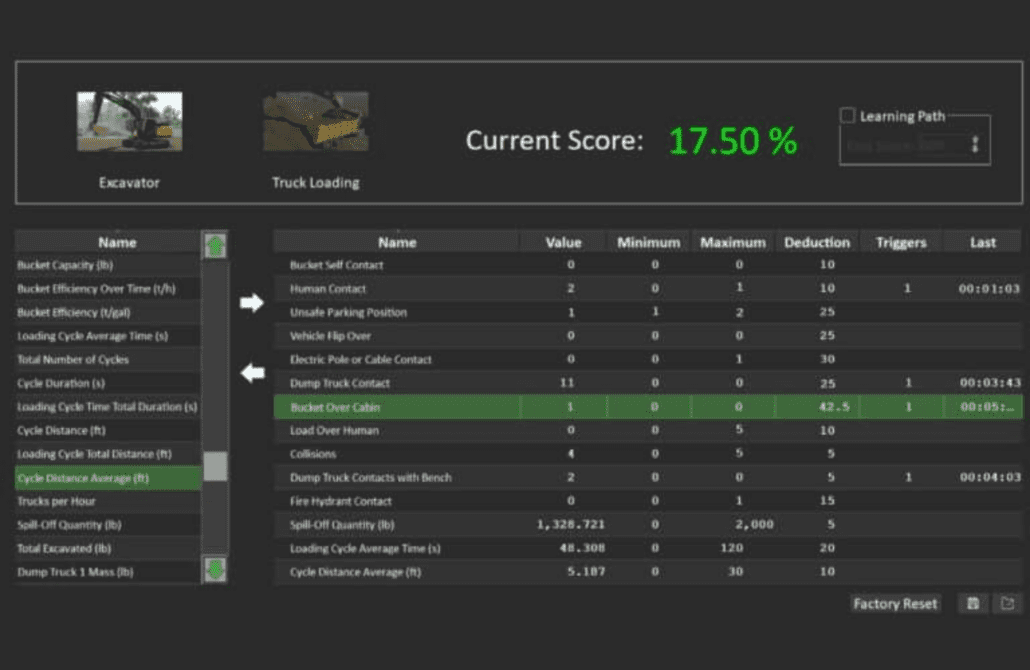This screenshot has height=670, width=1030.
Task: Select Cycle Distance Average (ft) in left list
Action: (108, 478)
